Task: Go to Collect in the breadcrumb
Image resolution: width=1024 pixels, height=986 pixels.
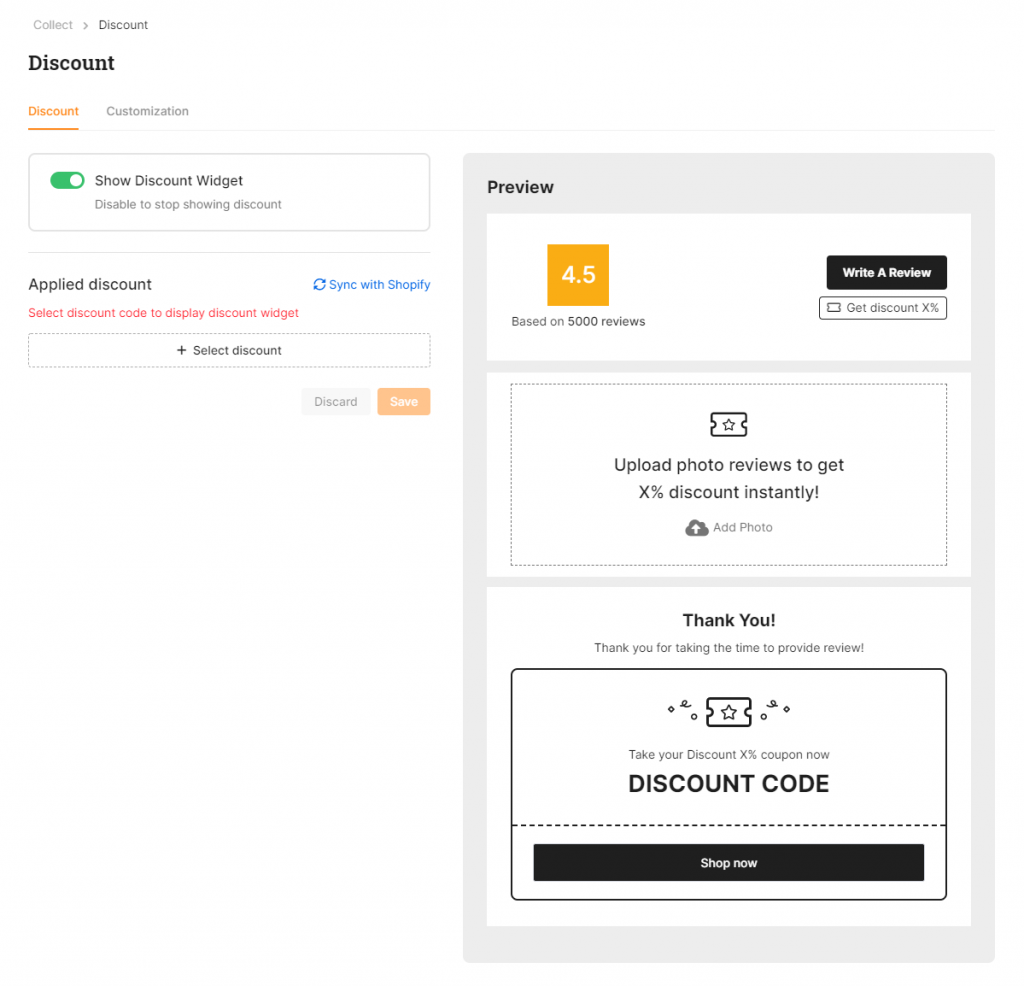Action: [53, 25]
